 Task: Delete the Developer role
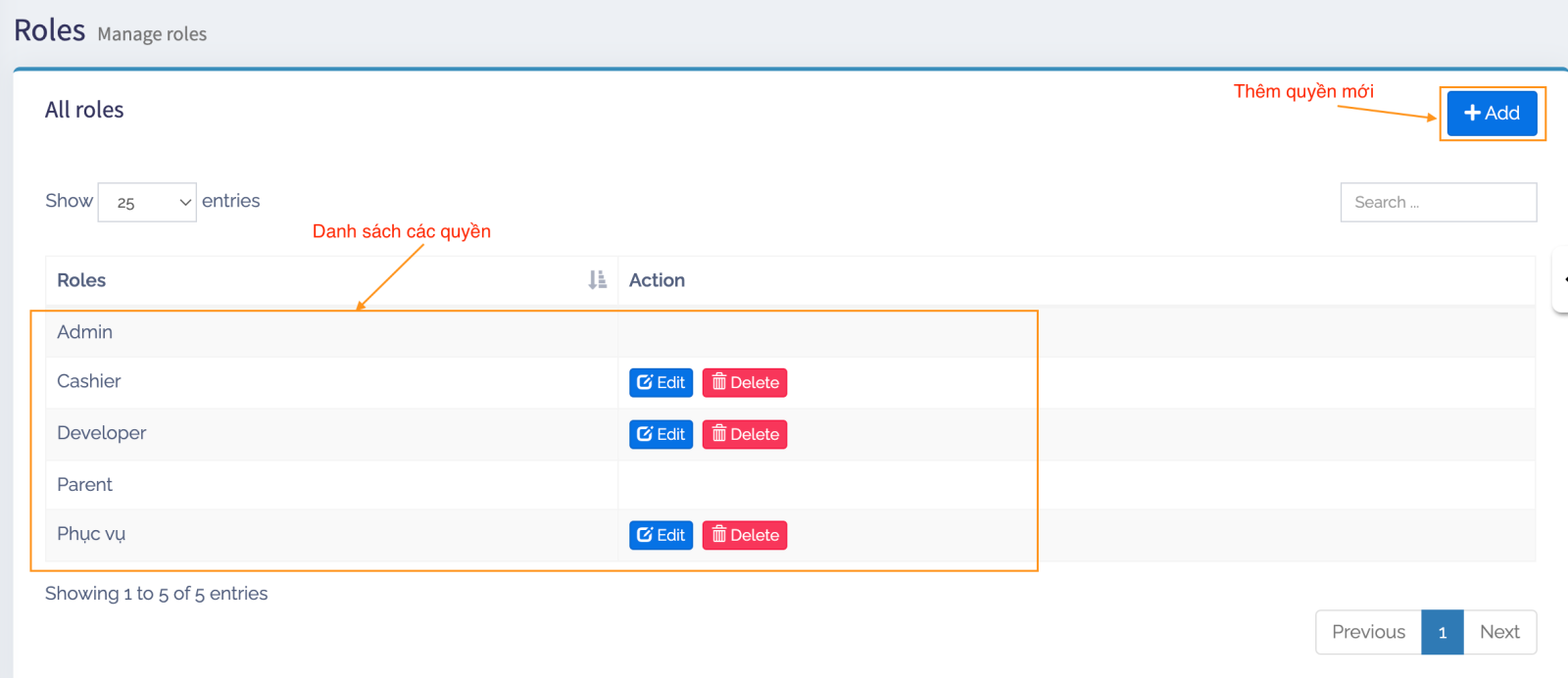click(x=745, y=434)
